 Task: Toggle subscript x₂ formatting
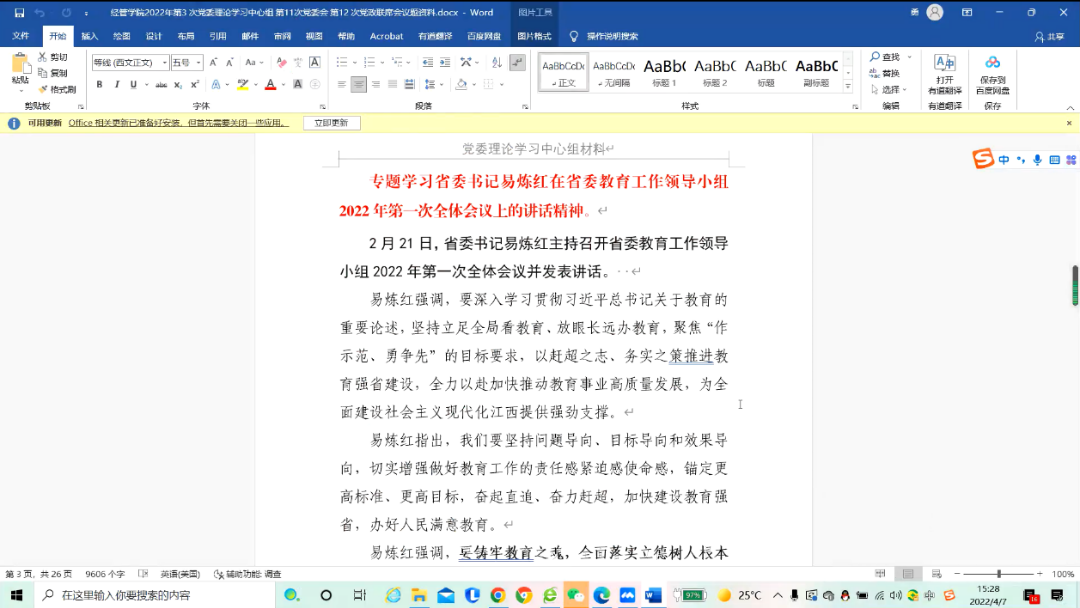tap(178, 85)
